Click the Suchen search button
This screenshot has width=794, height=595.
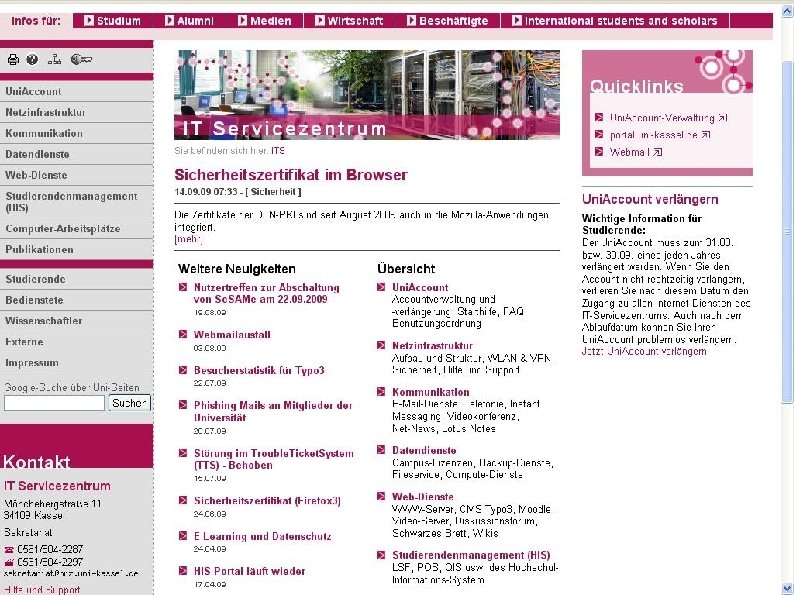[129, 403]
